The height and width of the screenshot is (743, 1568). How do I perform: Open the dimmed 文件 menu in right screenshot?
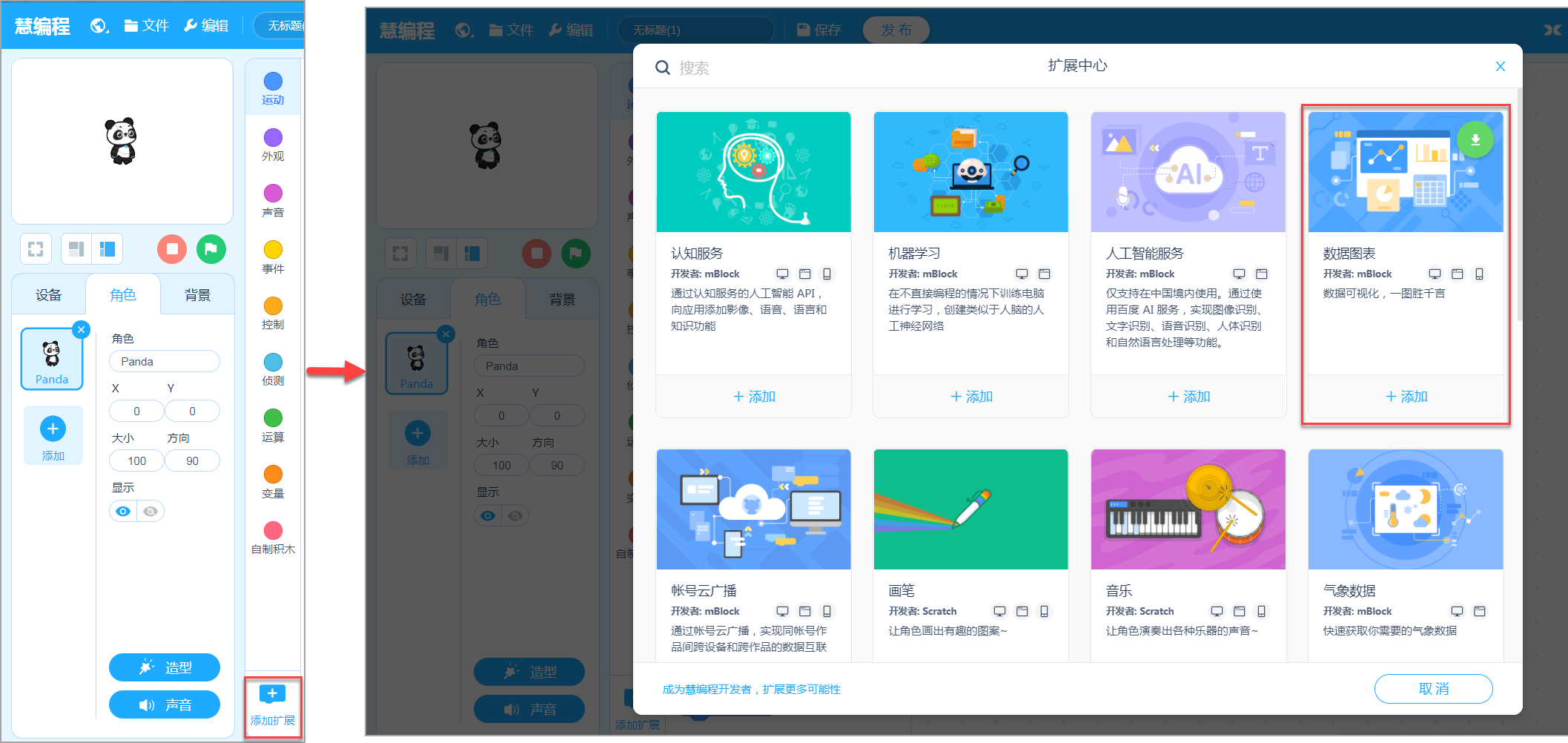512,30
